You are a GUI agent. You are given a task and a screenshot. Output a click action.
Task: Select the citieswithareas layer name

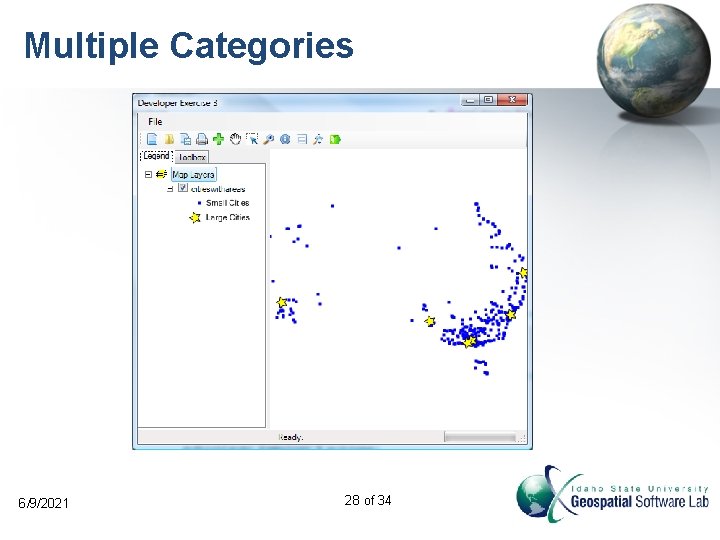[218, 189]
